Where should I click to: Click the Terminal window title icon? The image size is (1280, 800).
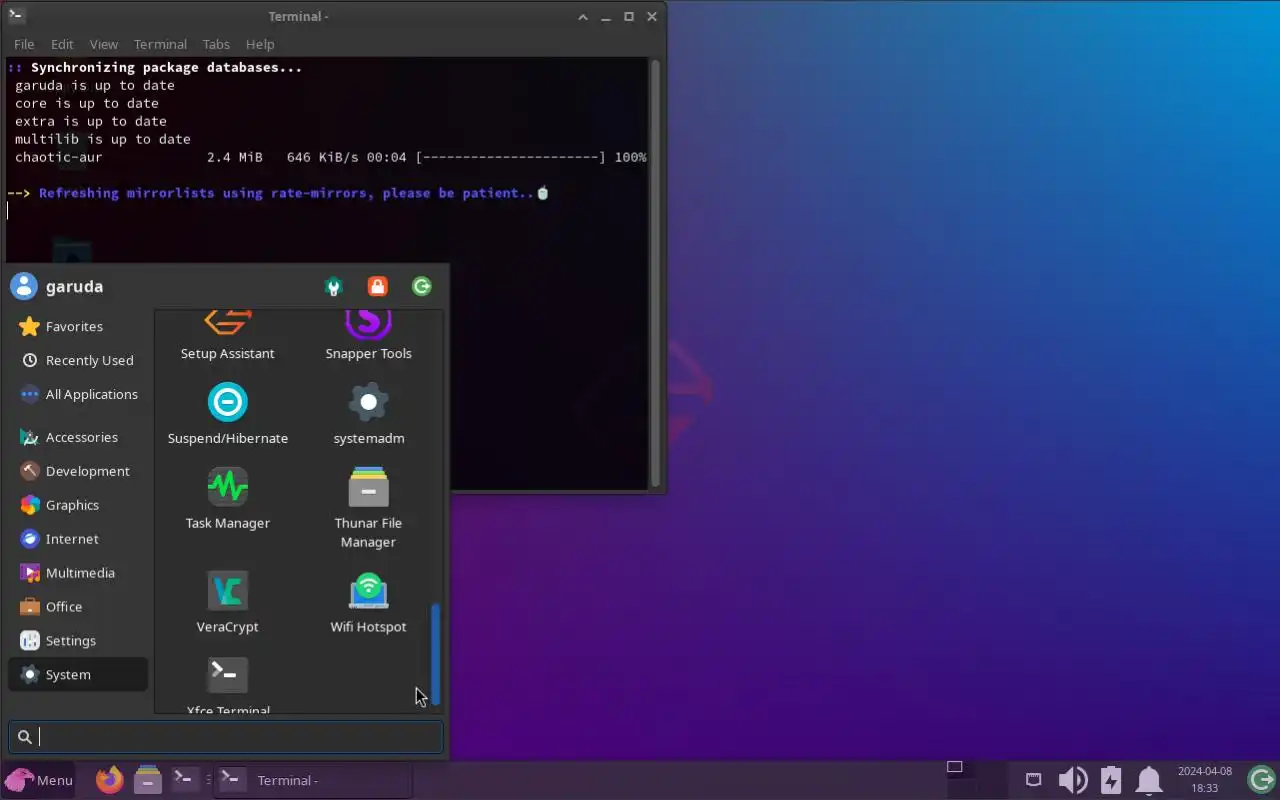[x=16, y=16]
